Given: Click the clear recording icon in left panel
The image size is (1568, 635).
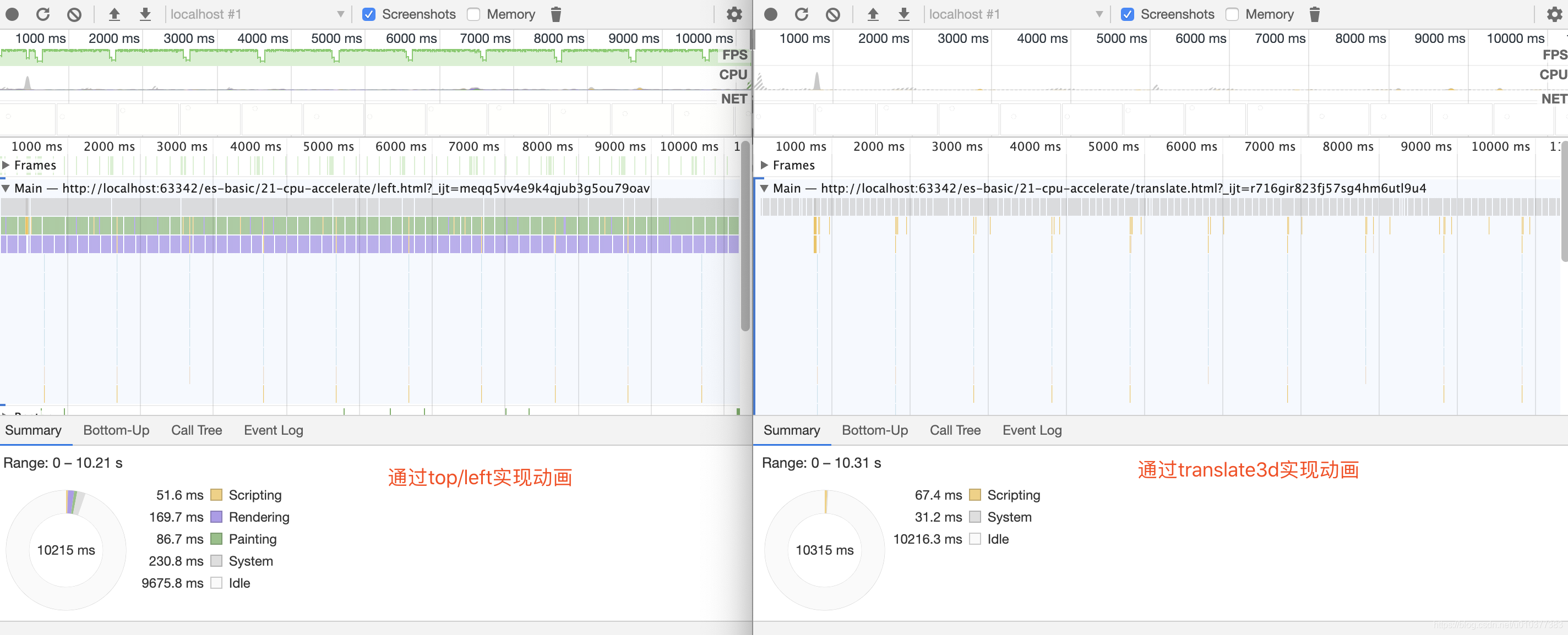Looking at the screenshot, I should 74,14.
